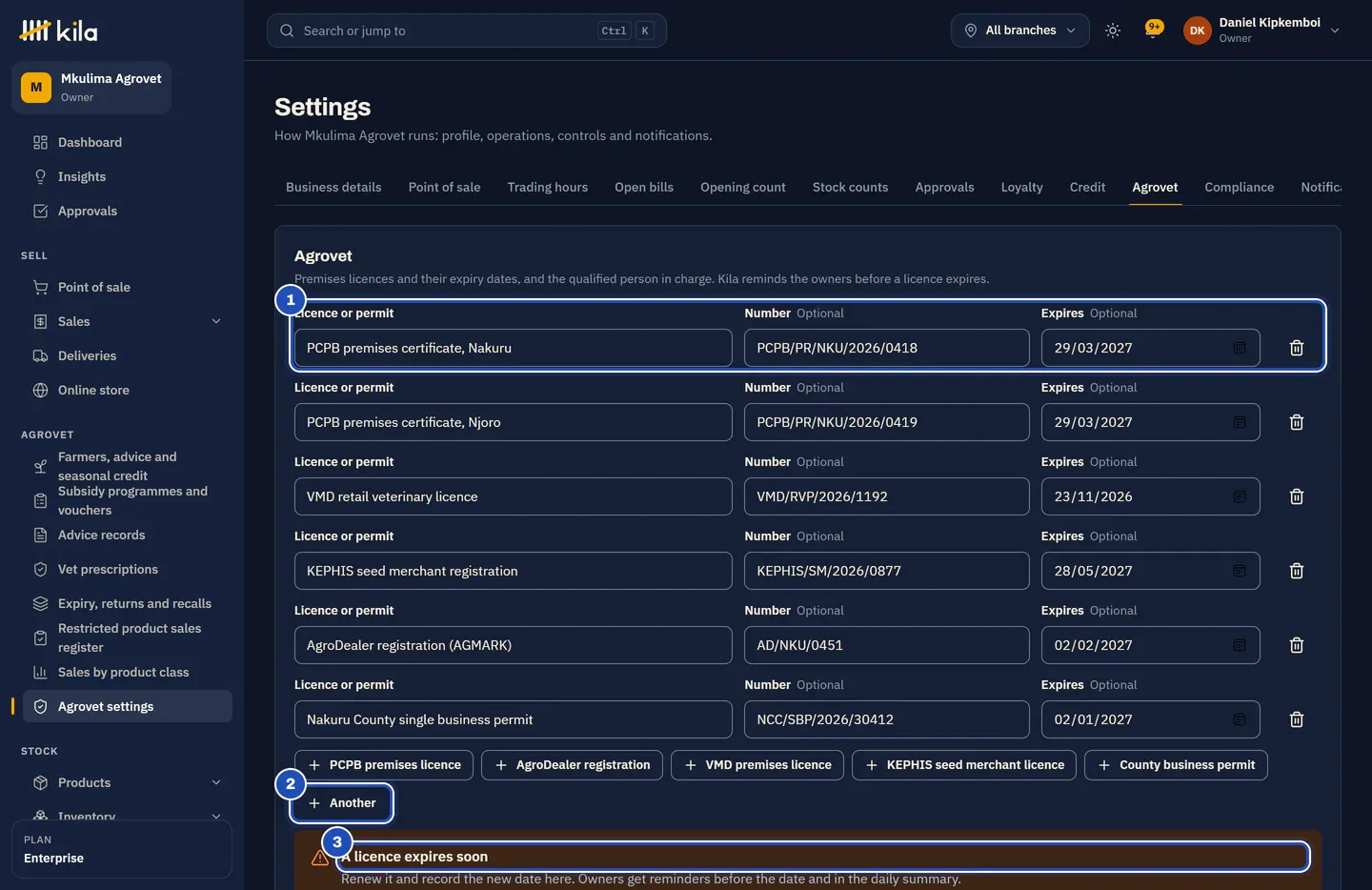Delete the PCPB premises certificate, Nakuru row
1372x890 pixels.
click(1296, 348)
